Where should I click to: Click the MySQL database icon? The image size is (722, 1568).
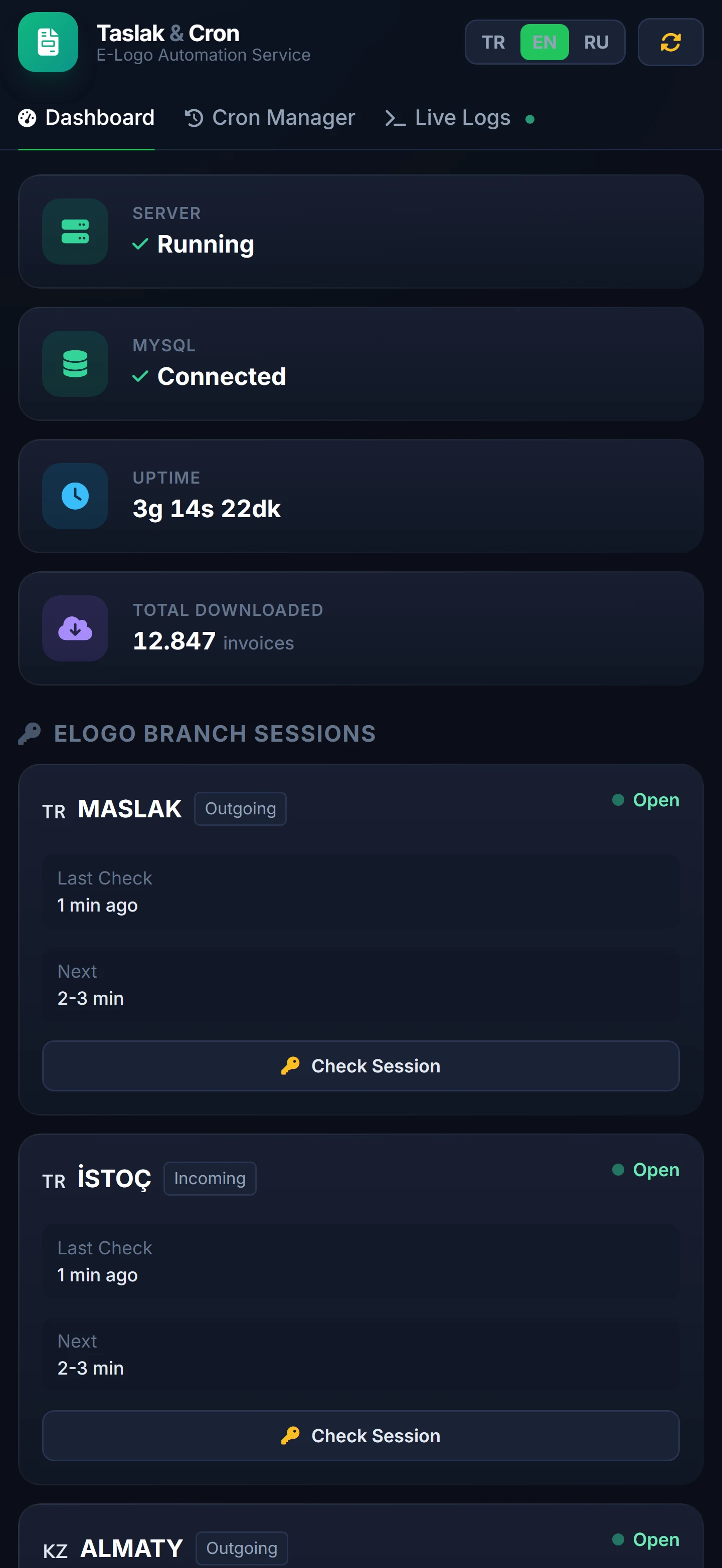point(76,363)
